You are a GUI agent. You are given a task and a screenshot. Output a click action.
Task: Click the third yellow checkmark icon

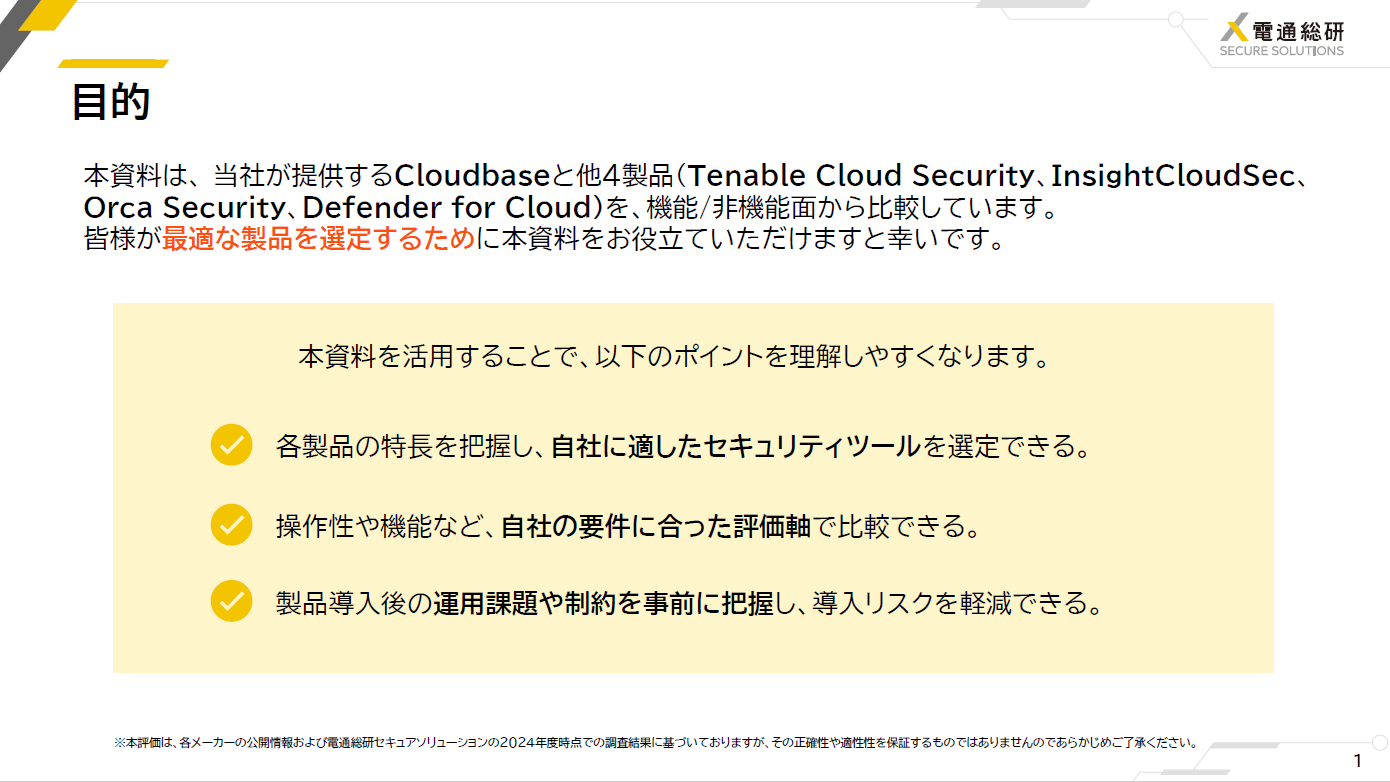coord(231,602)
